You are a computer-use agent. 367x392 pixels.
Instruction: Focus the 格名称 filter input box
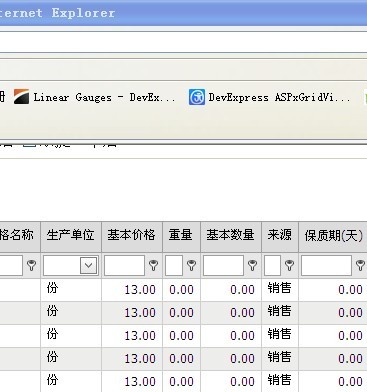pyautogui.click(x=11, y=265)
